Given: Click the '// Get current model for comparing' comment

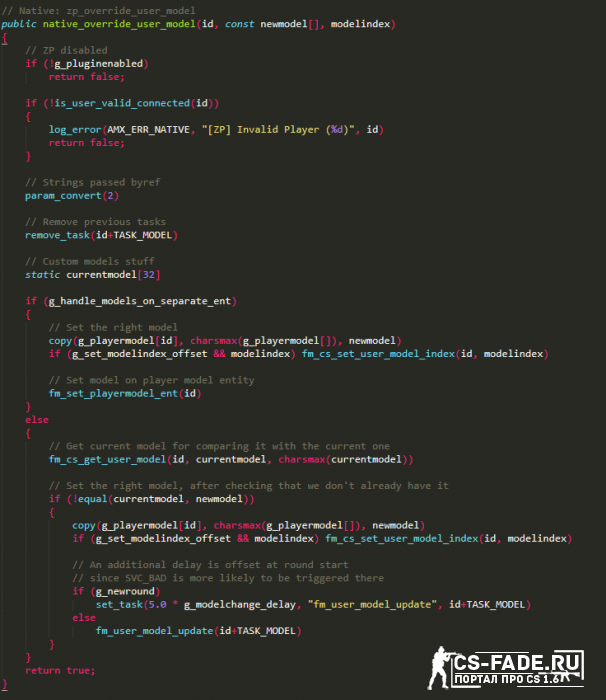Looking at the screenshot, I should tap(219, 446).
